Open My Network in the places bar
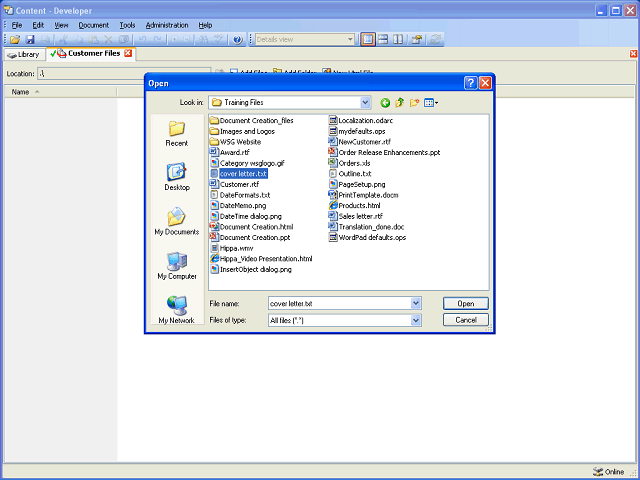The image size is (640, 480). [x=177, y=310]
